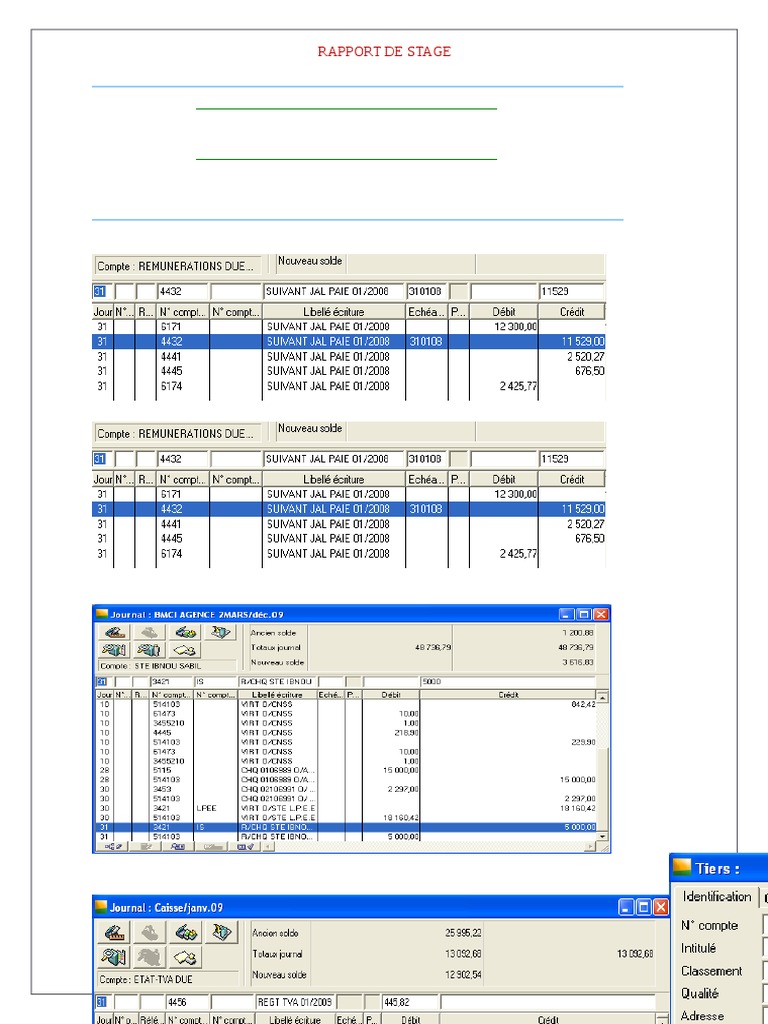Click the first bottom status icon in BMCI journal

point(110,847)
